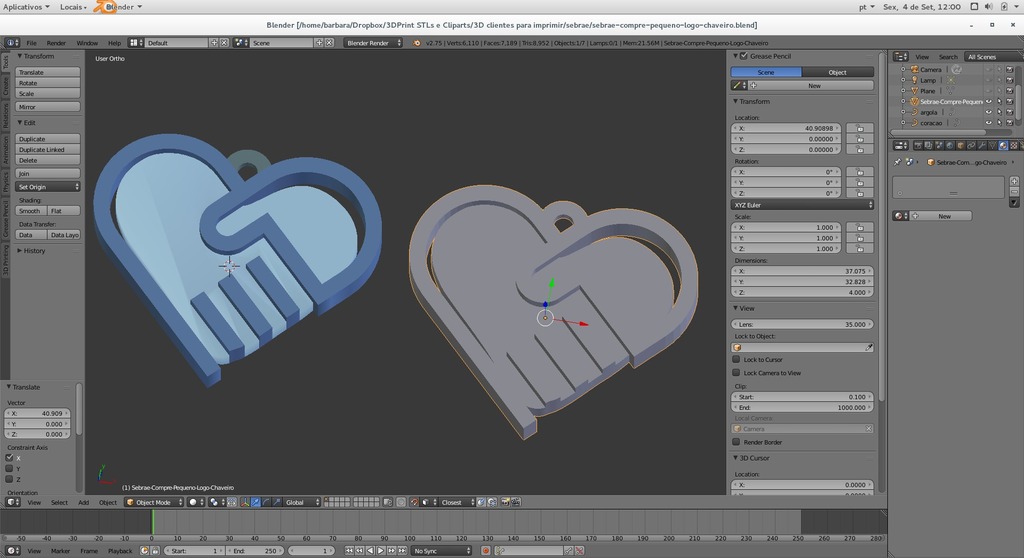1024x558 pixels.
Task: Enable the Y constraint axis checkbox
Action: tap(9, 468)
